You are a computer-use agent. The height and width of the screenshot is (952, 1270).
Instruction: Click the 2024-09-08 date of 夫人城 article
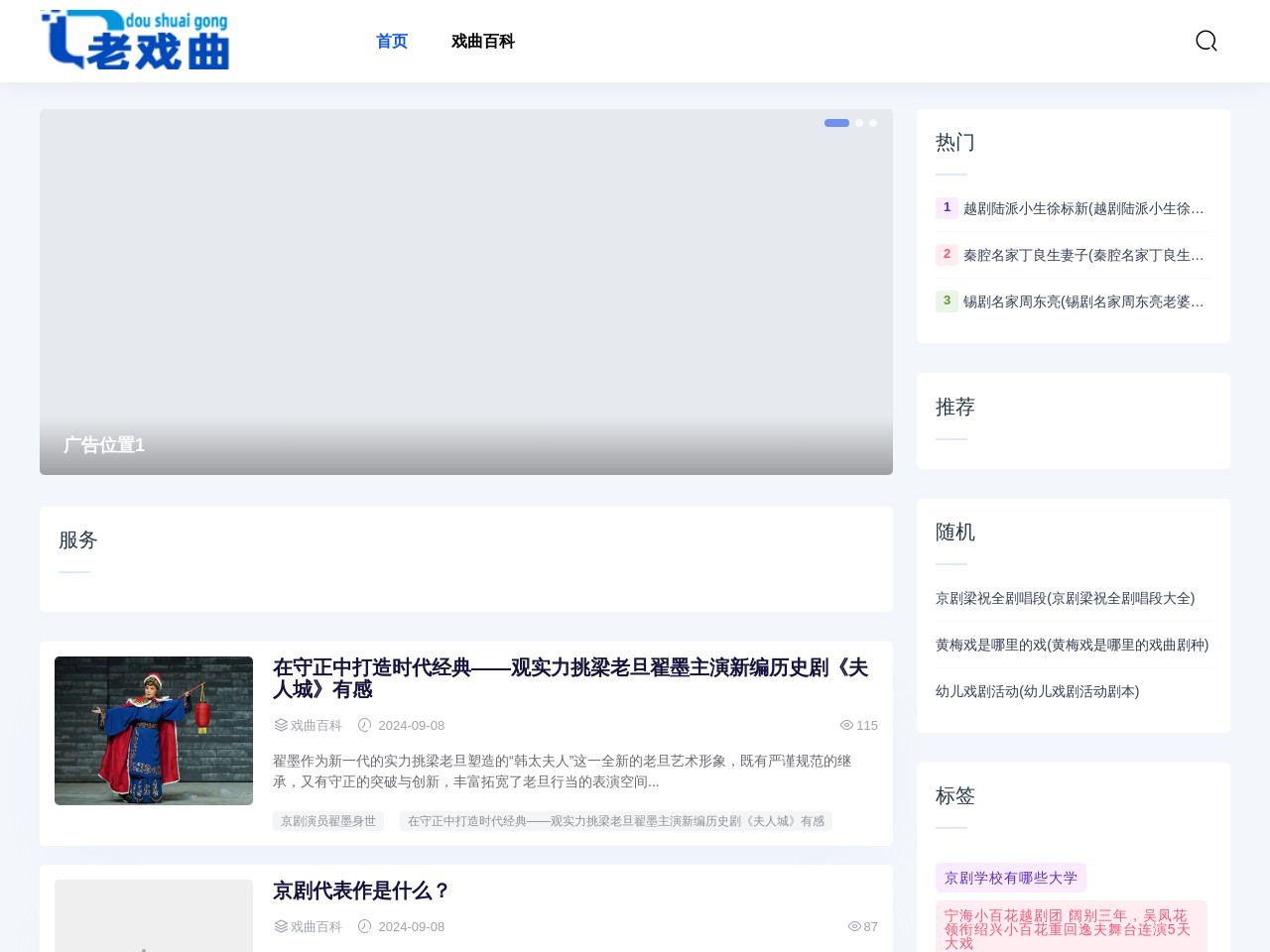pyautogui.click(x=411, y=725)
